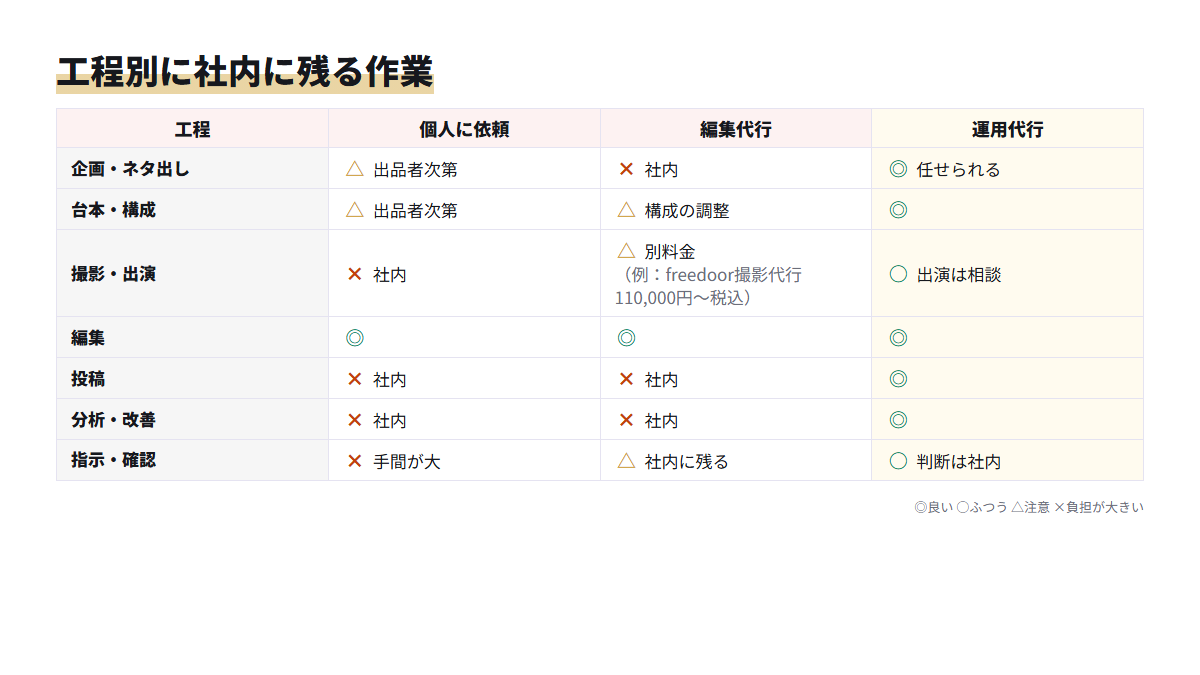Select the 編集代行 column header
The image size is (1200, 675).
point(736,129)
